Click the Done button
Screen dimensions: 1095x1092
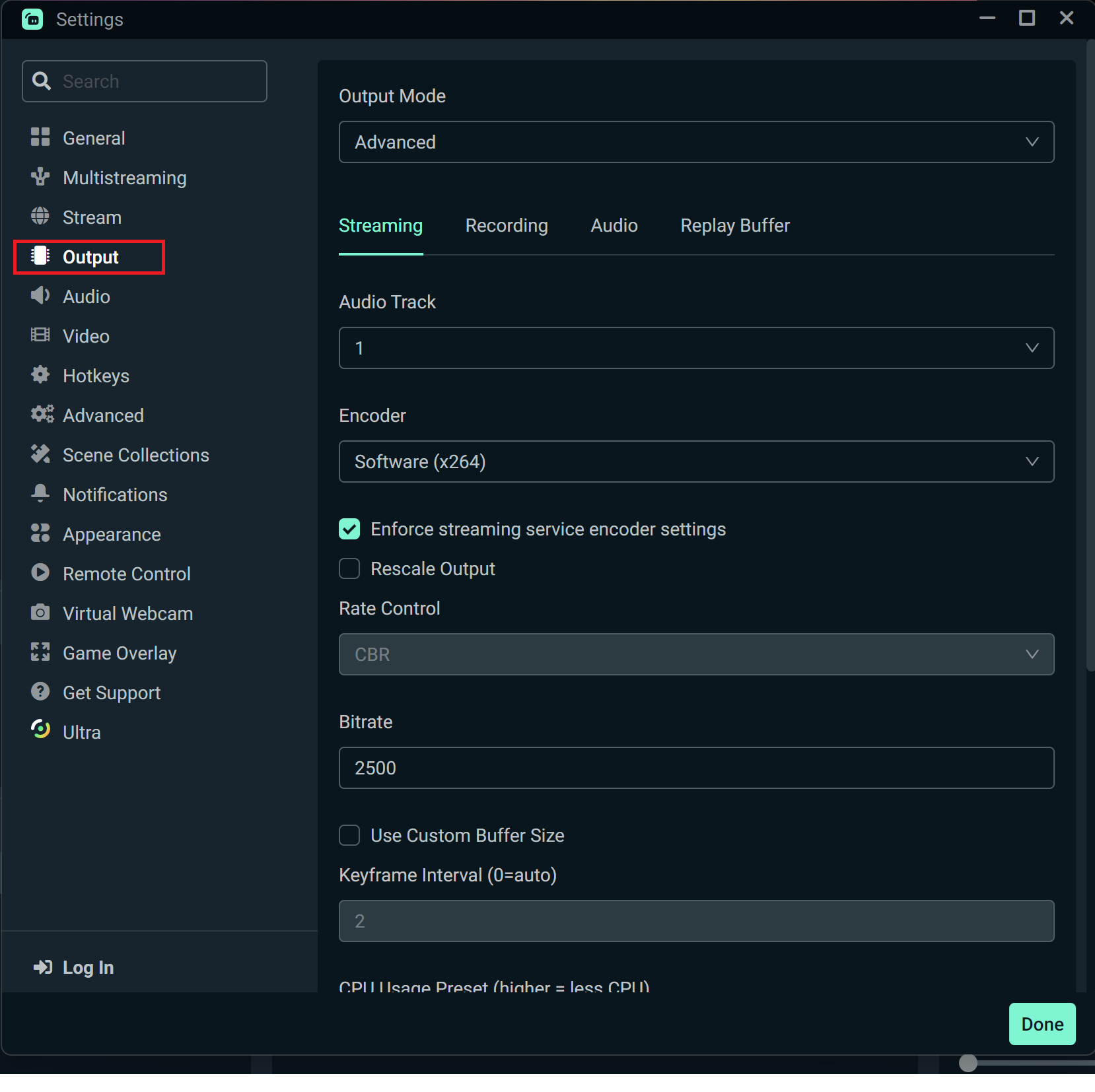[1042, 1024]
